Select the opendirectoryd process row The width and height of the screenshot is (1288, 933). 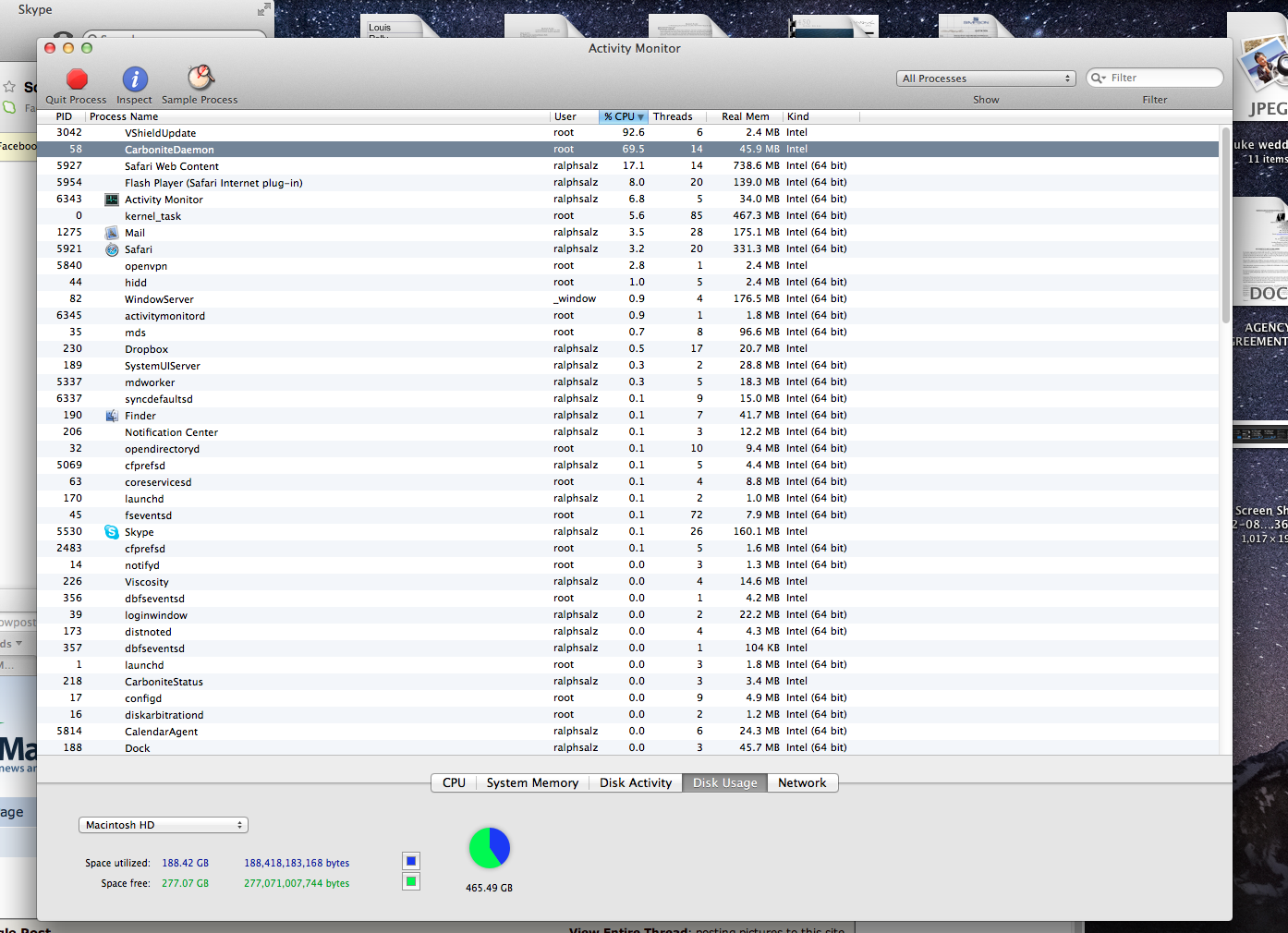click(x=628, y=449)
